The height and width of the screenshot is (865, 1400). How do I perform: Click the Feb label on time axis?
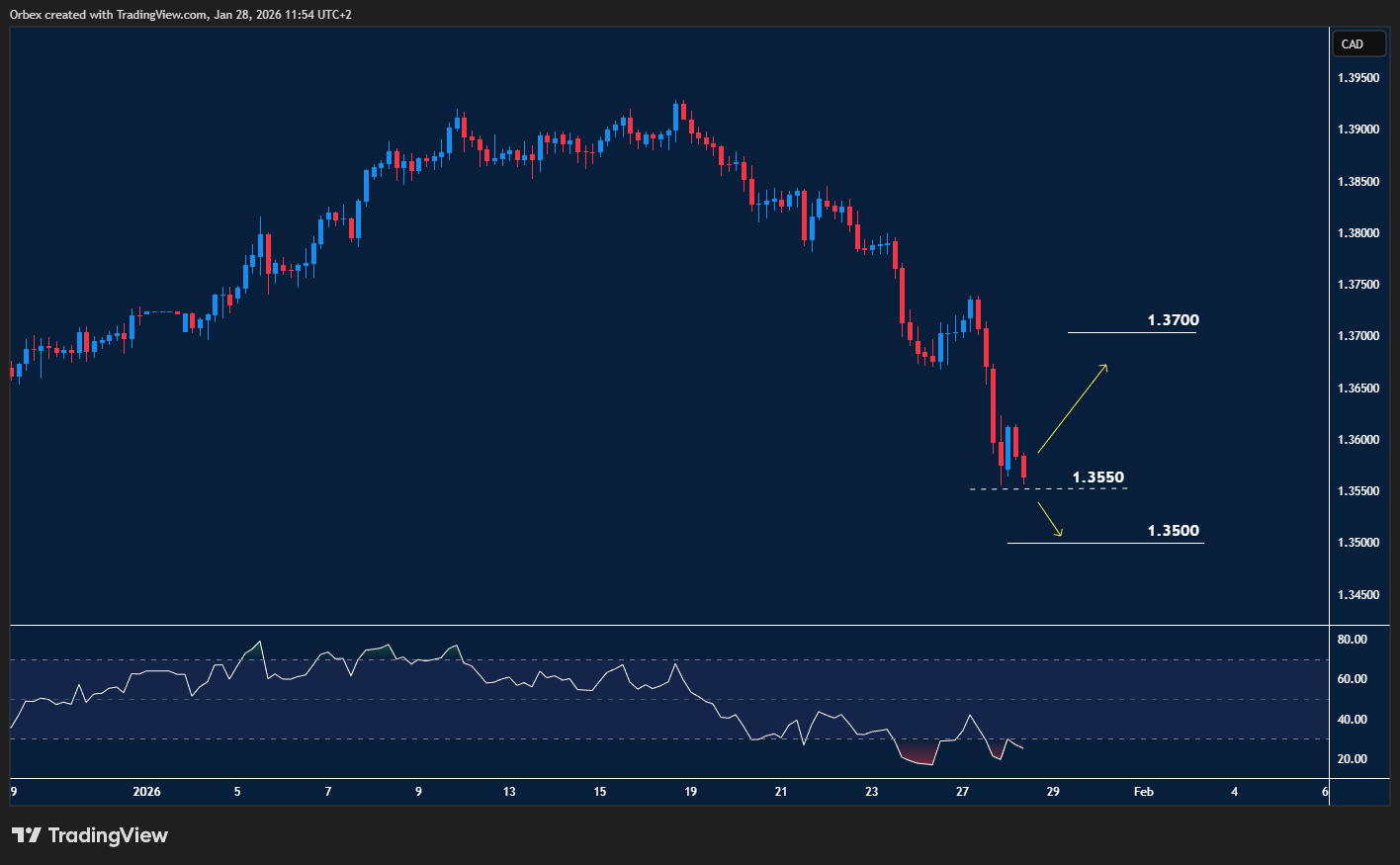coord(1144,792)
